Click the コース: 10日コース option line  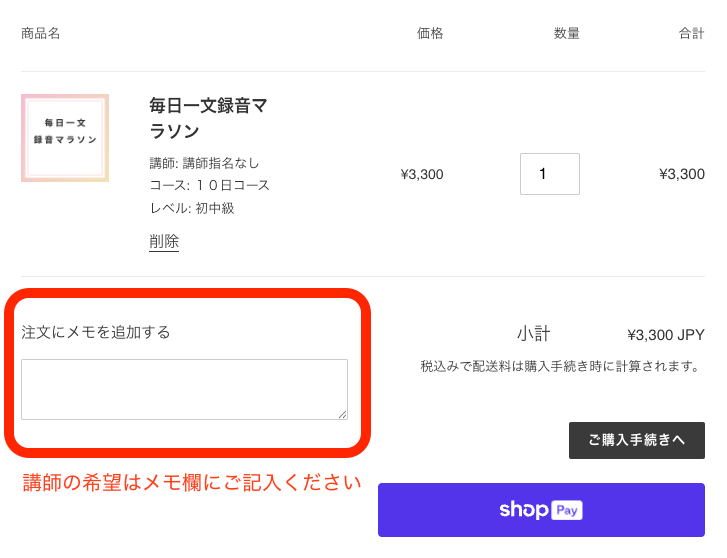point(209,186)
